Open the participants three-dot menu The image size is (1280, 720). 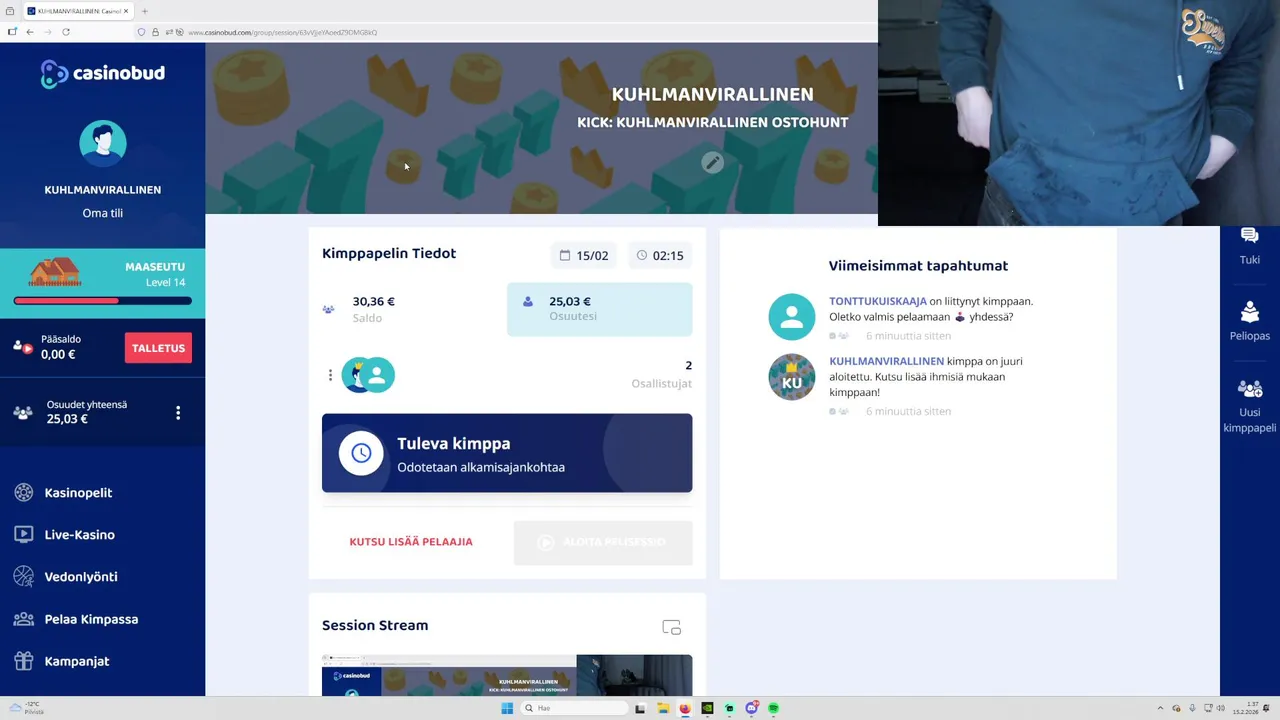(x=330, y=375)
